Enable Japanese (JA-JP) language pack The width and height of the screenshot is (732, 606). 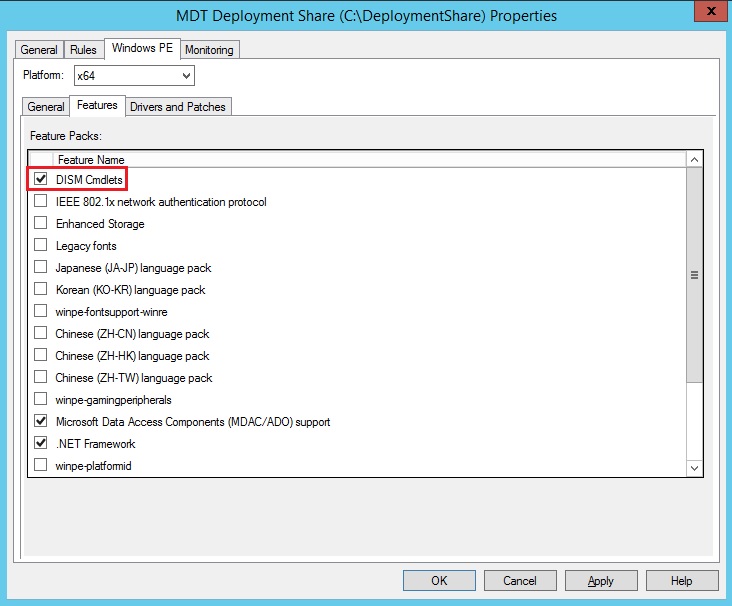pos(41,268)
